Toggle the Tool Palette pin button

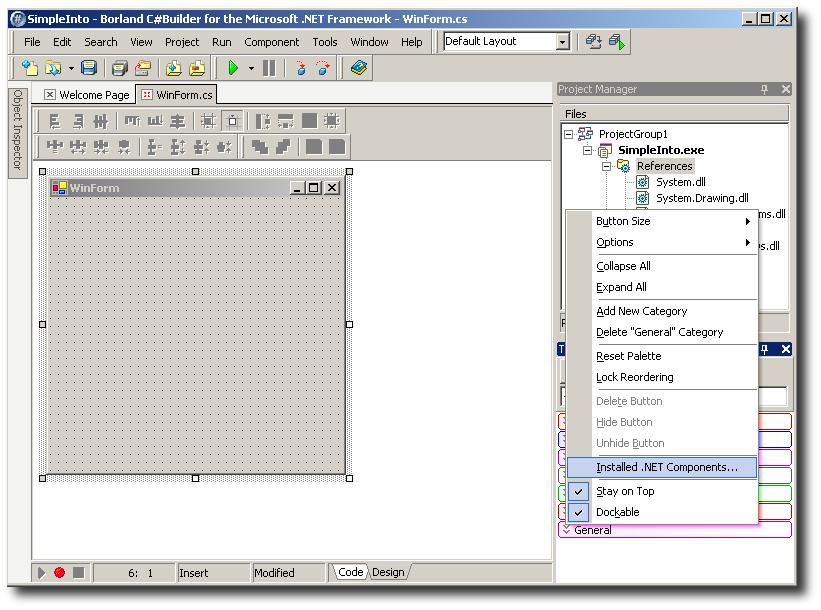764,349
